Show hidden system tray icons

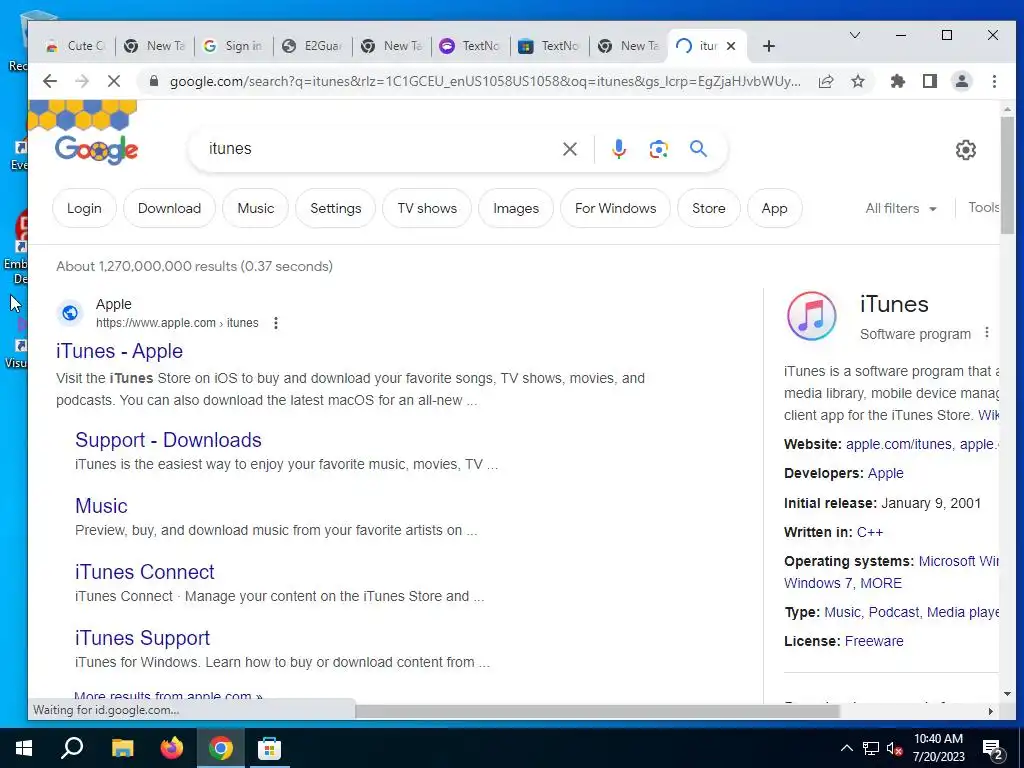coord(846,748)
